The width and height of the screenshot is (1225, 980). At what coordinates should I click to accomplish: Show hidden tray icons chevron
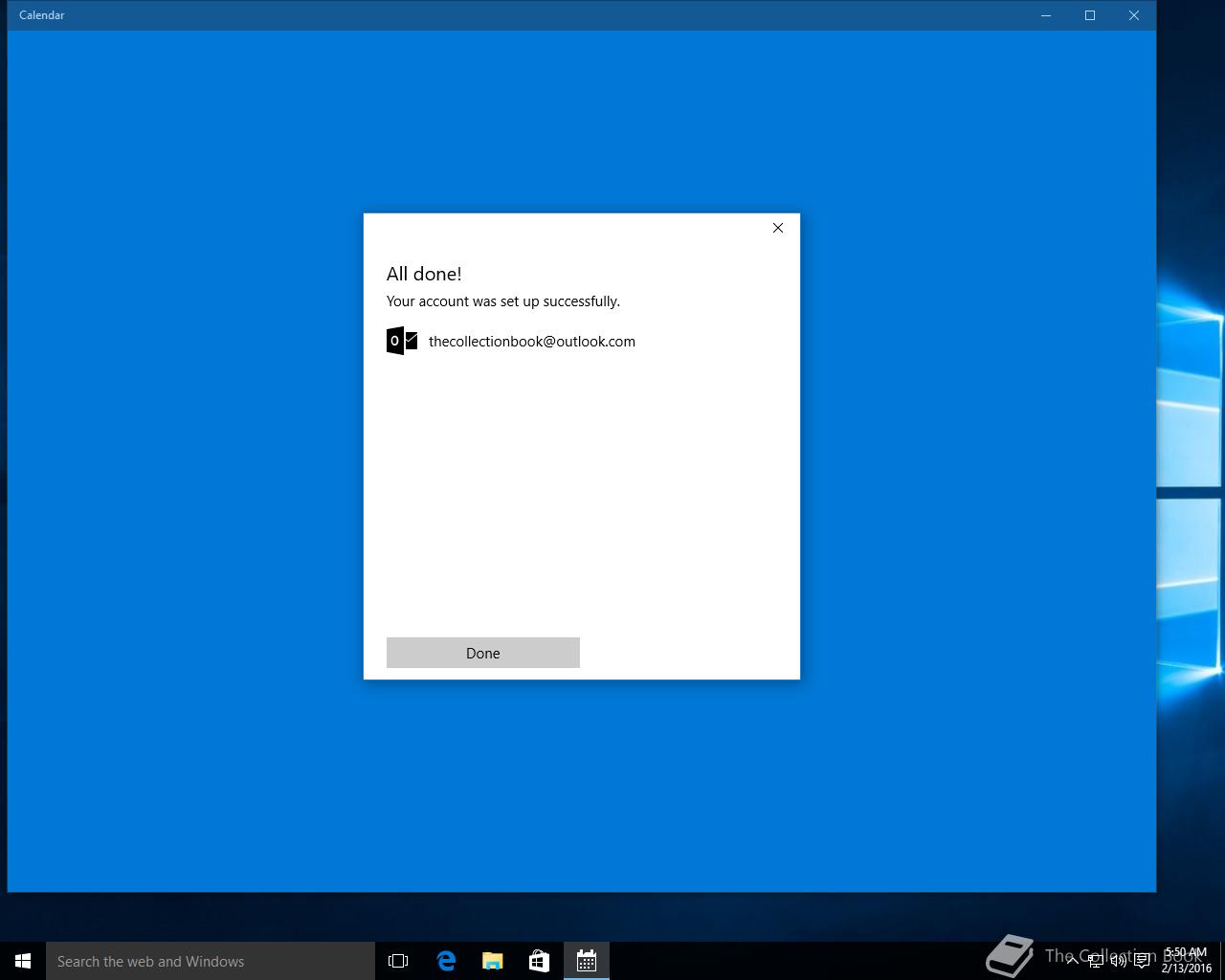point(1073,961)
